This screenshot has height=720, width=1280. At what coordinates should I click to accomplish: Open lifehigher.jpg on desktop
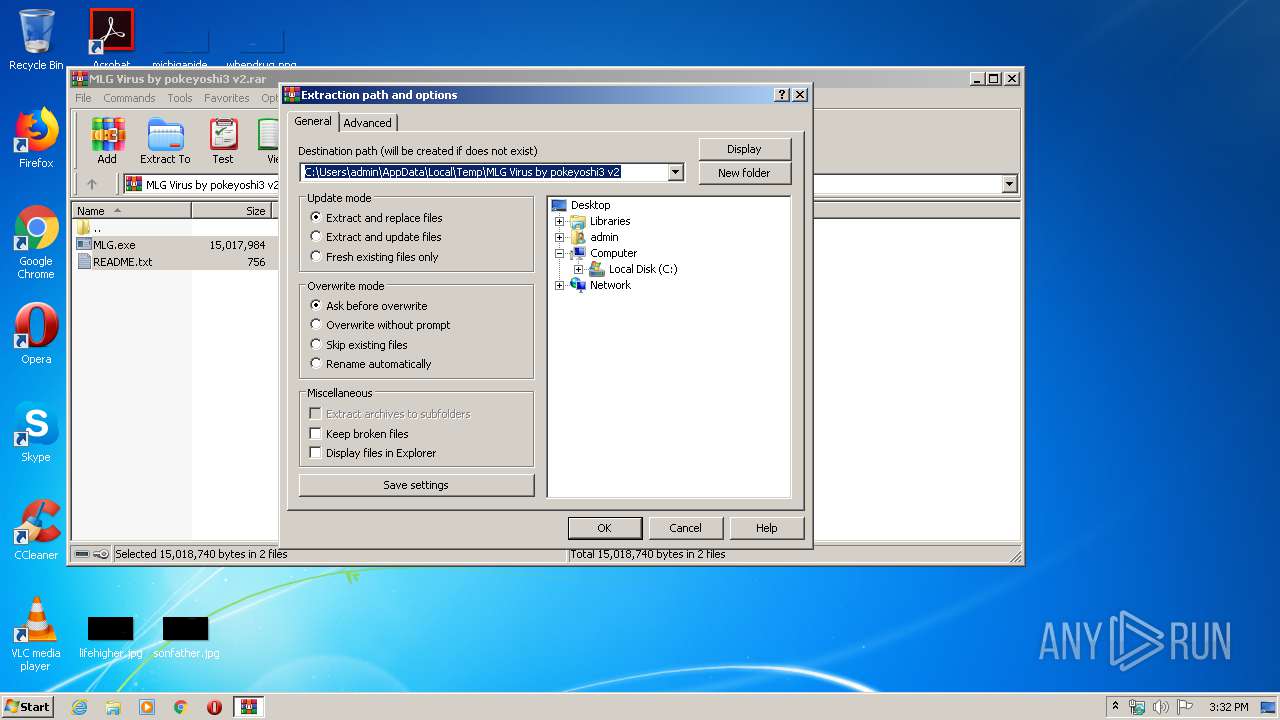point(110,637)
